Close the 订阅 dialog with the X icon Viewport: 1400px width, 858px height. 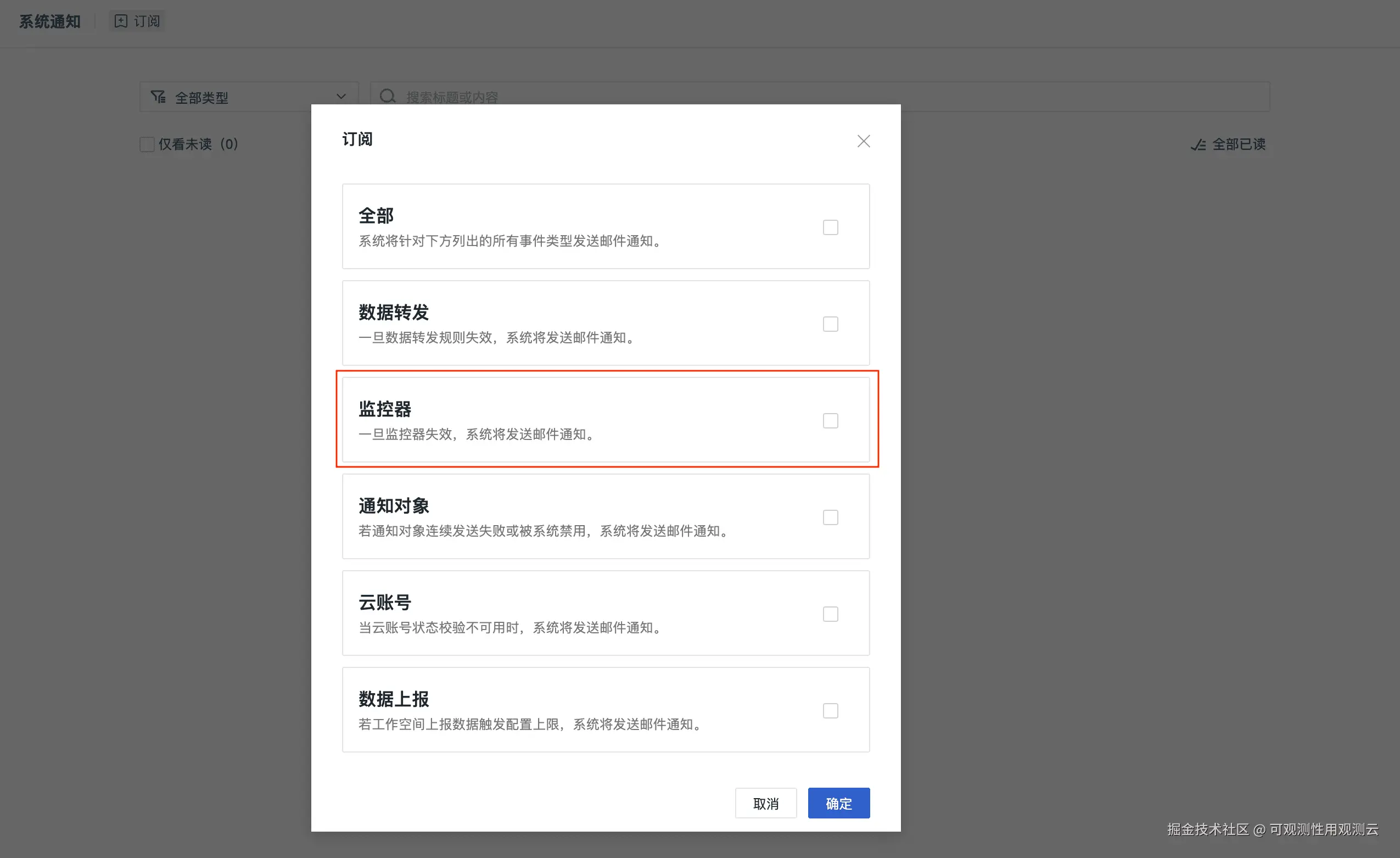tap(864, 141)
